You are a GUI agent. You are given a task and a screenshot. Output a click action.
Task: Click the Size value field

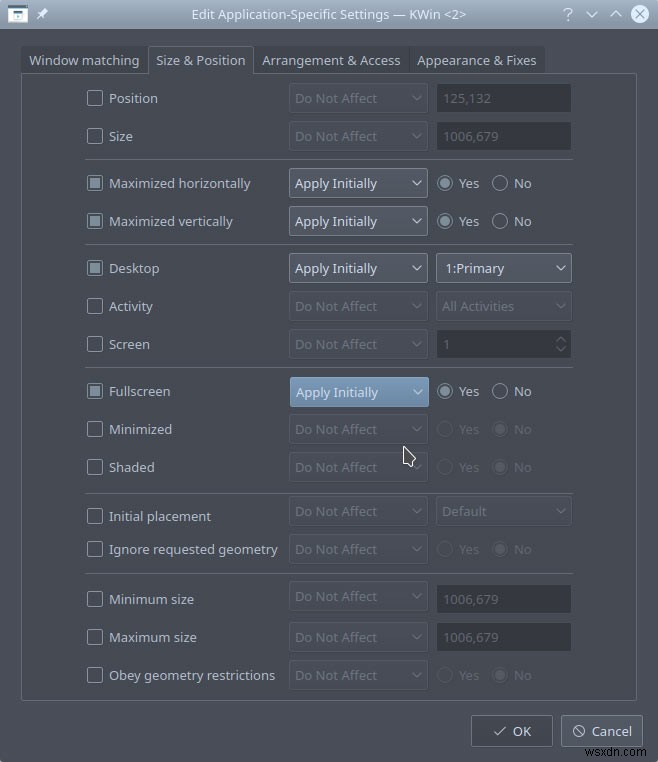pyautogui.click(x=503, y=136)
